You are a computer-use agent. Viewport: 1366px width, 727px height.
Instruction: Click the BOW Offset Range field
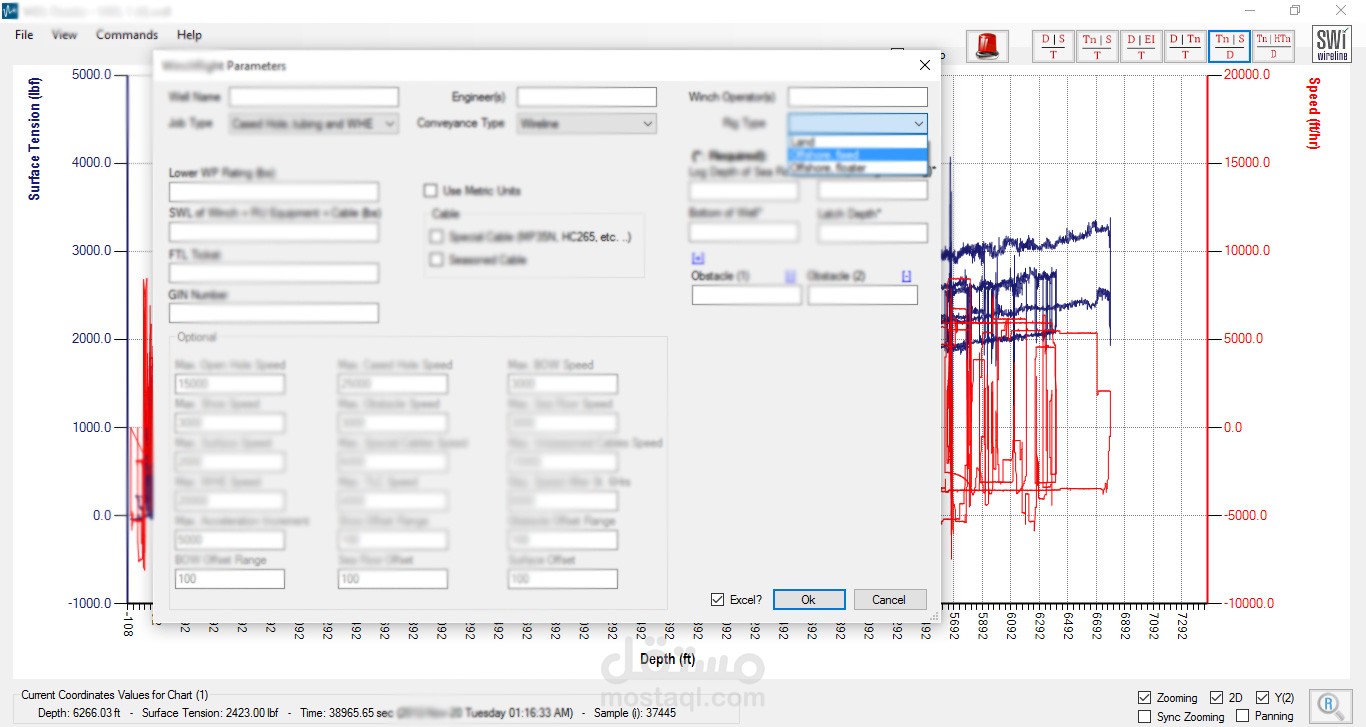click(230, 579)
